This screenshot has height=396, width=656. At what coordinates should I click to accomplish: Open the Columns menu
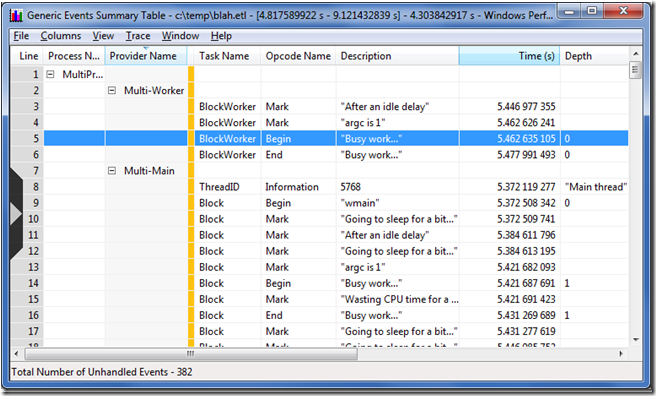coord(61,36)
